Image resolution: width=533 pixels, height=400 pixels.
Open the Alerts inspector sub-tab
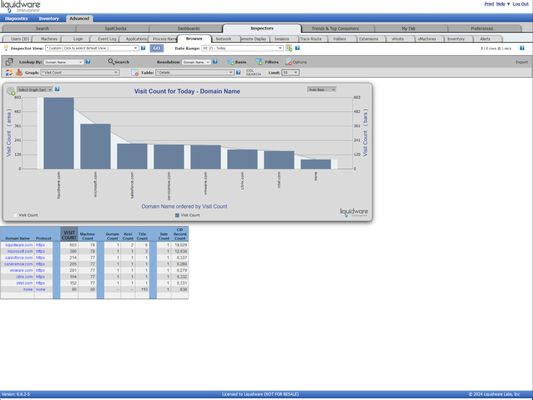pyautogui.click(x=485, y=39)
